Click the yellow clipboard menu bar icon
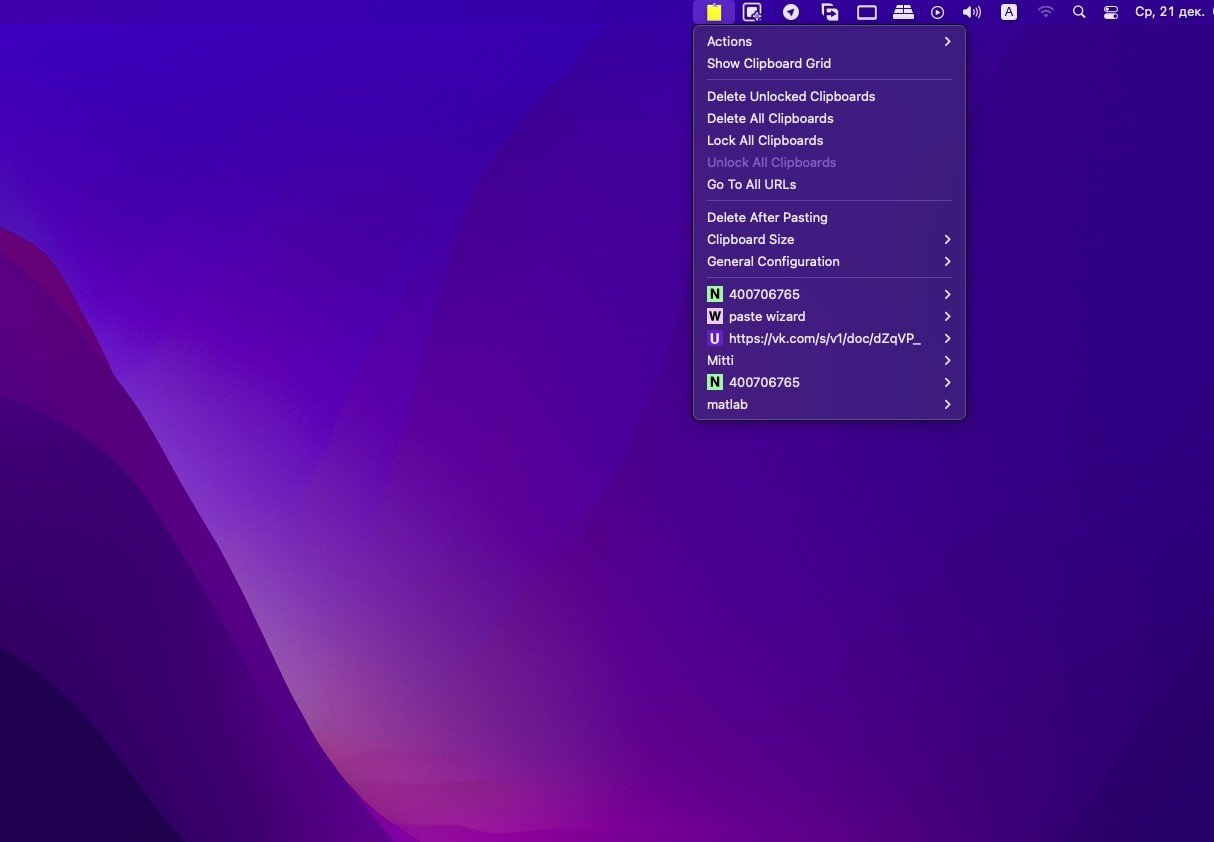The width and height of the screenshot is (1214, 842). (x=713, y=12)
